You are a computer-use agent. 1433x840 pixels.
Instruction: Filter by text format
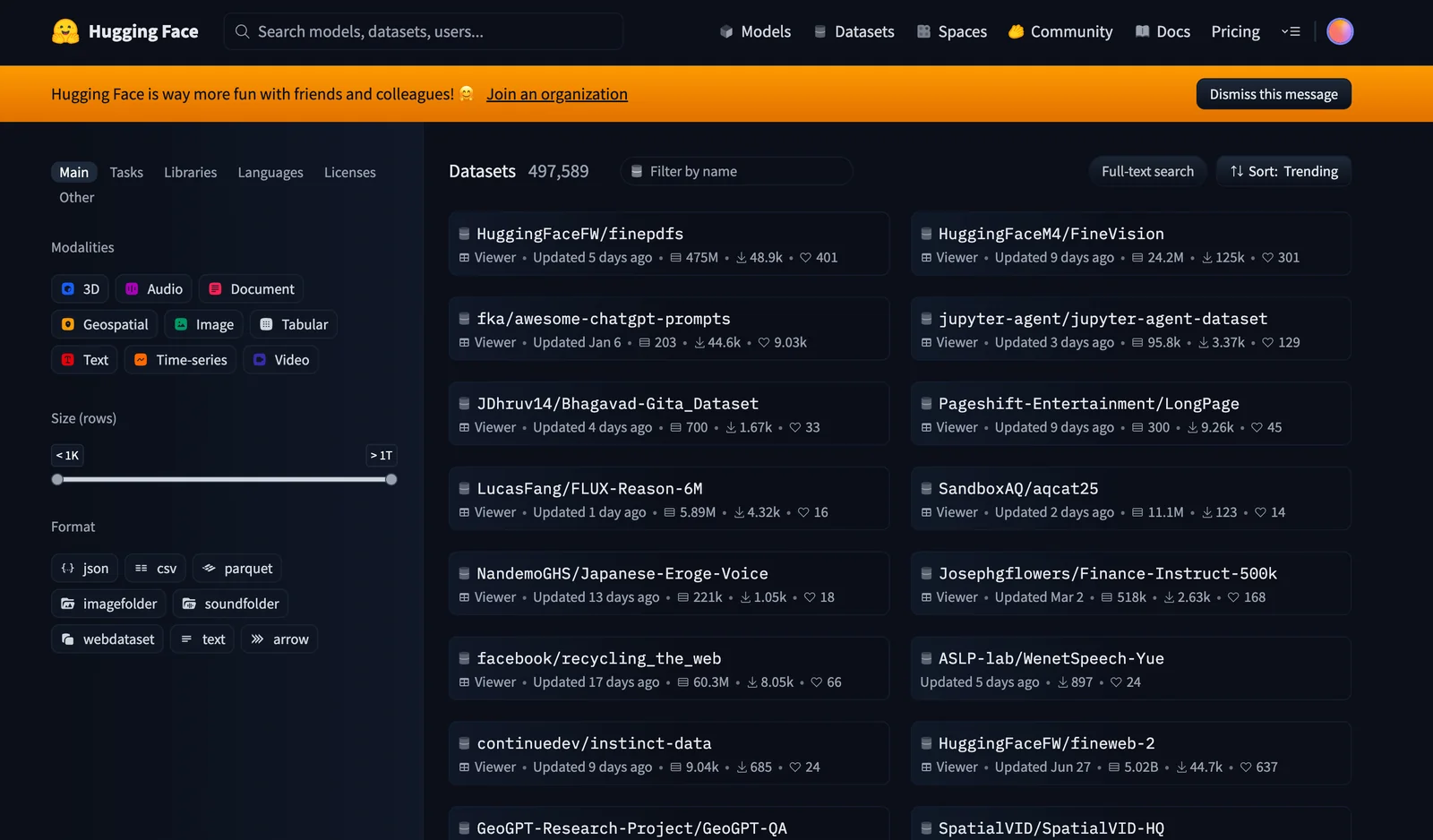coord(202,639)
